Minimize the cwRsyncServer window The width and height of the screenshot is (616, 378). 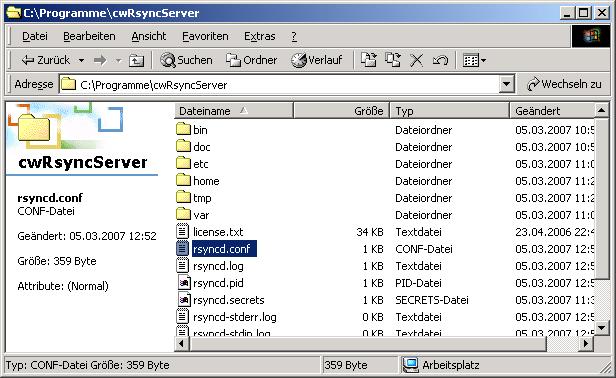point(567,13)
